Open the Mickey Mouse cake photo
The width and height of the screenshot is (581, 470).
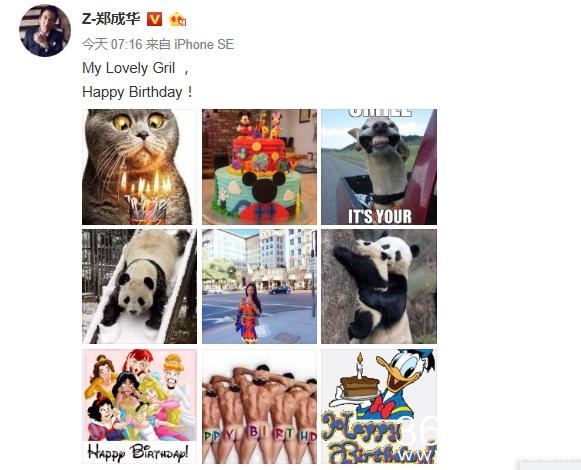(x=259, y=167)
